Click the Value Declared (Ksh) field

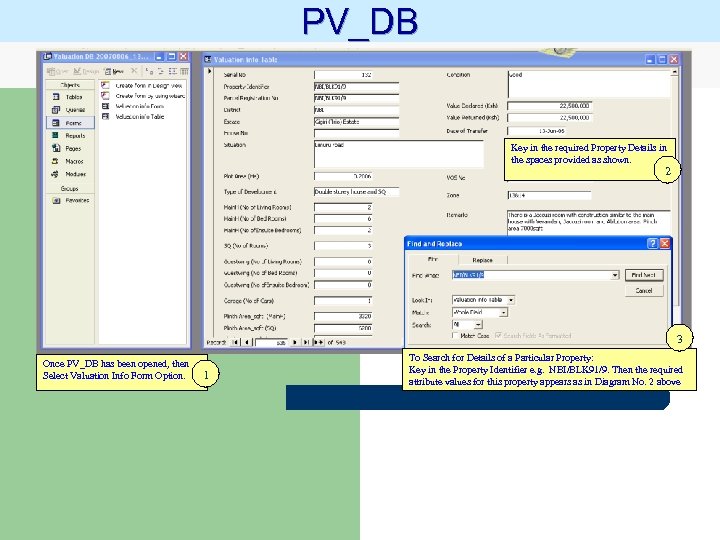coord(550,106)
